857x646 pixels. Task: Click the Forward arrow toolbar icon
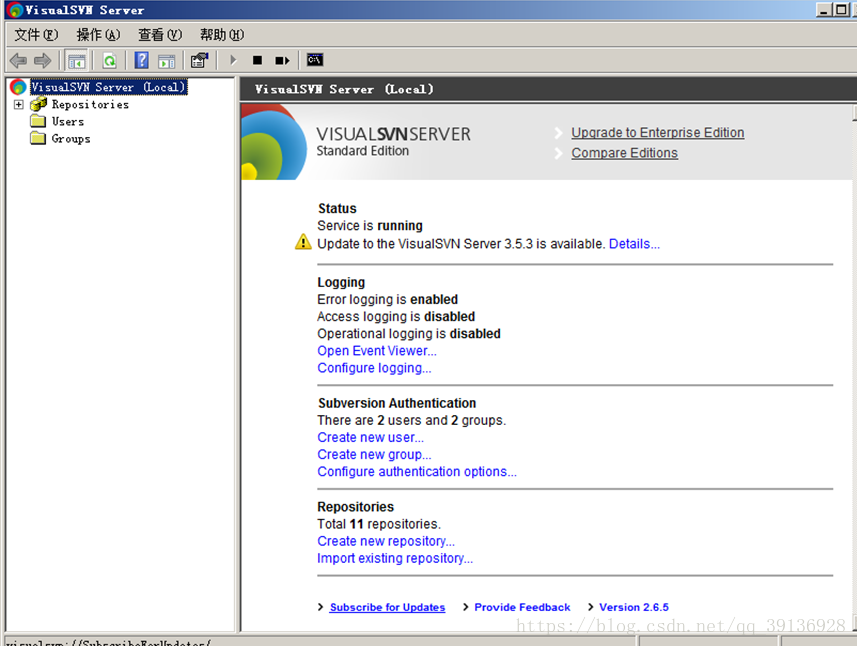pos(43,60)
